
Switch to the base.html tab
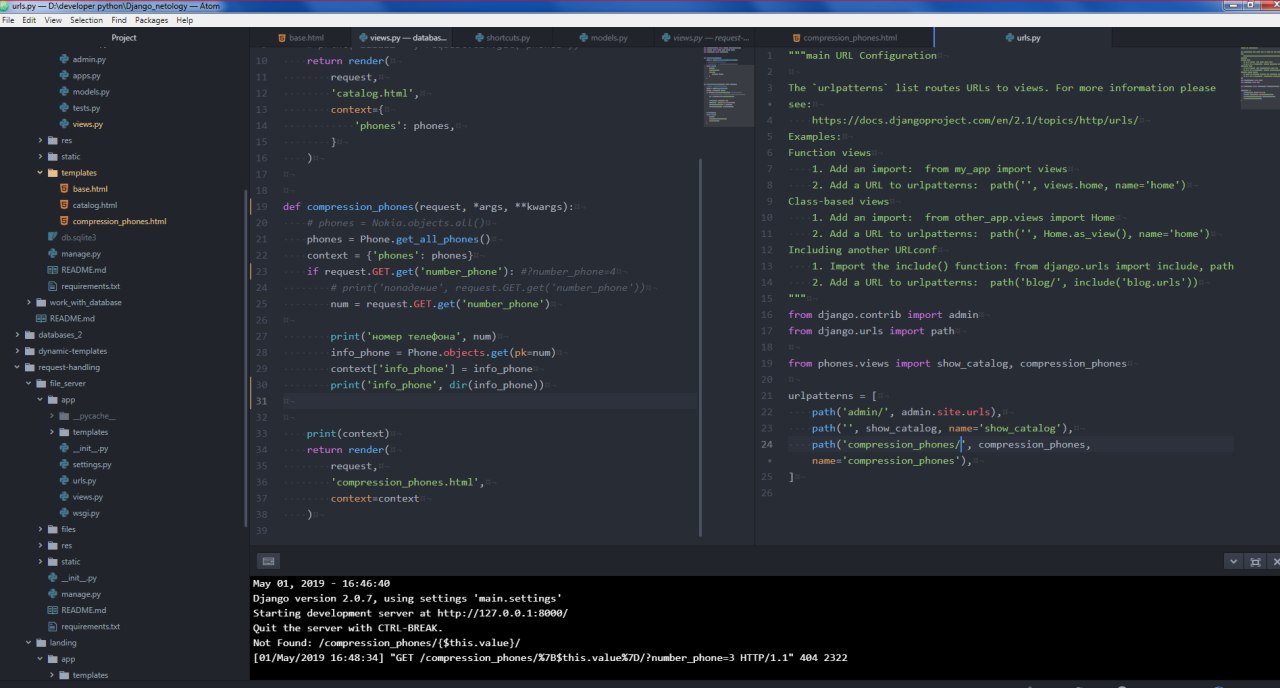click(300, 38)
